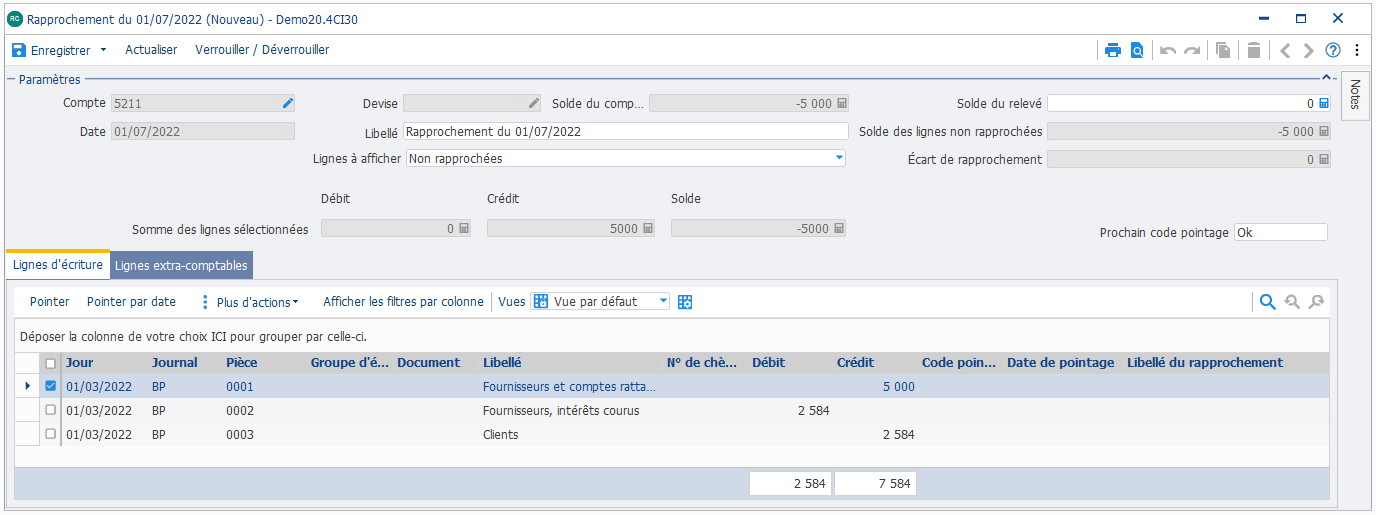Toggle the select-all checkbox in grid header
This screenshot has width=1376, height=515.
point(51,363)
